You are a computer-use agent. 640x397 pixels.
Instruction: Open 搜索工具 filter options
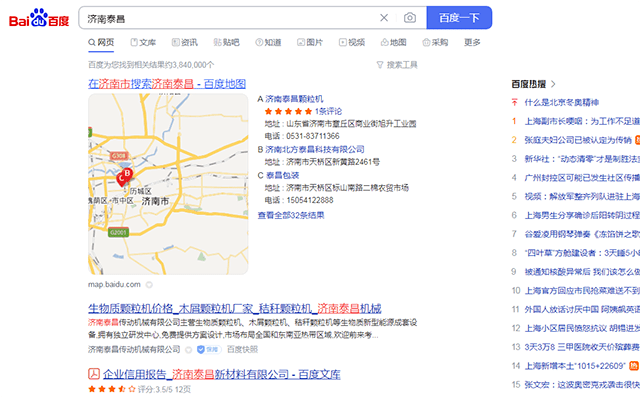(397, 65)
